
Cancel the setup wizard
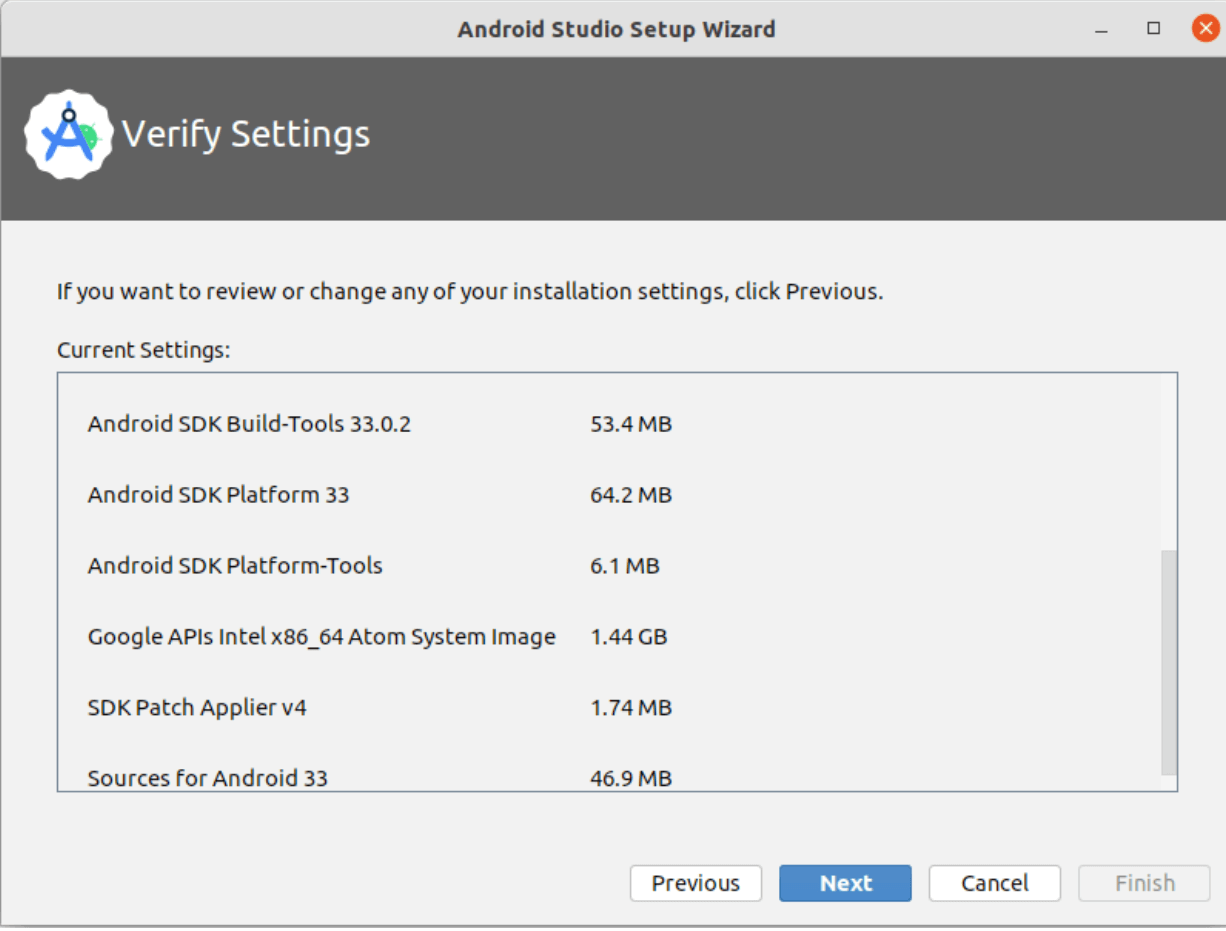[994, 883]
